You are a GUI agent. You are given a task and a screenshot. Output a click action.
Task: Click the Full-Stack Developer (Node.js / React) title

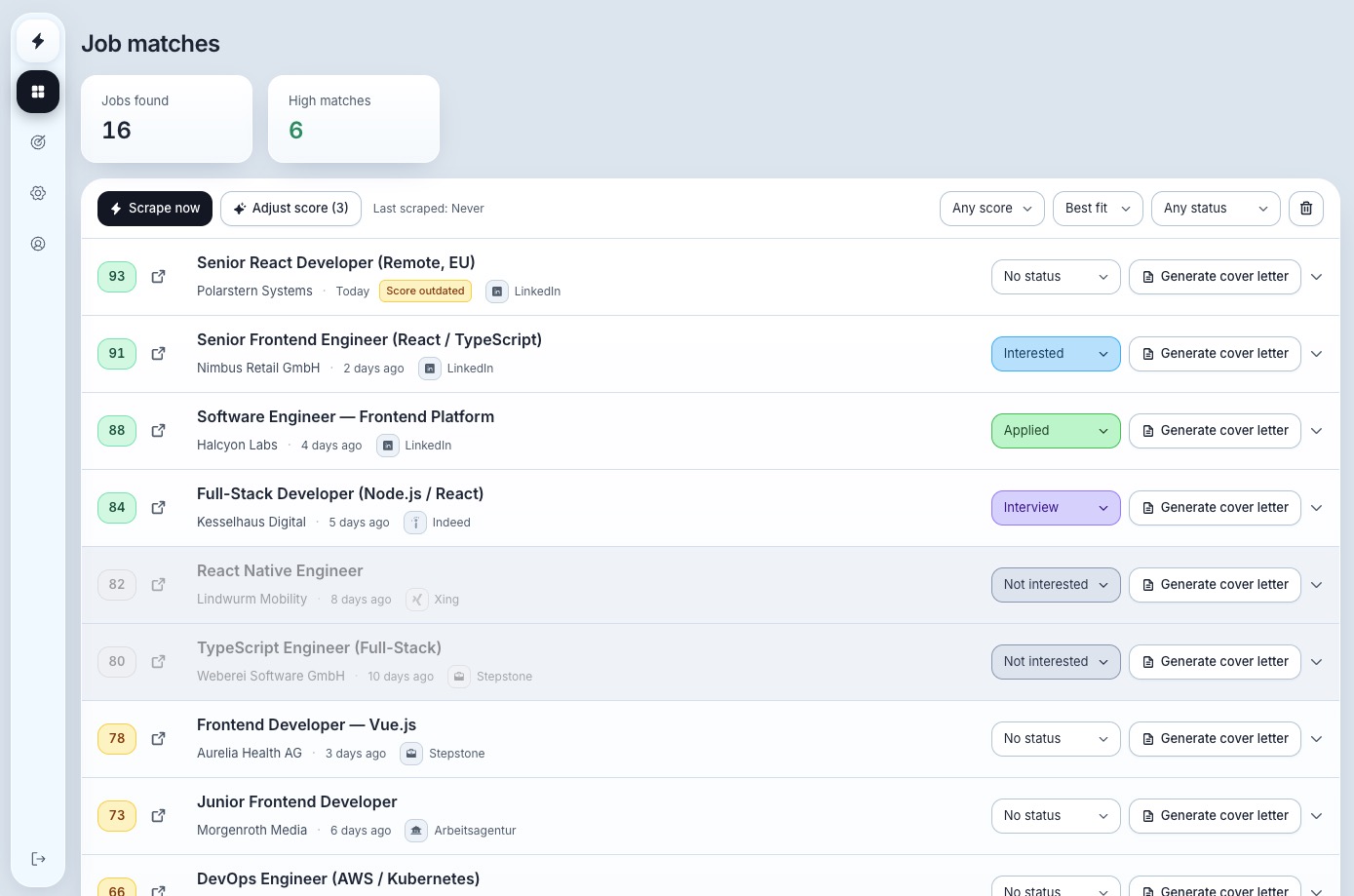(340, 494)
